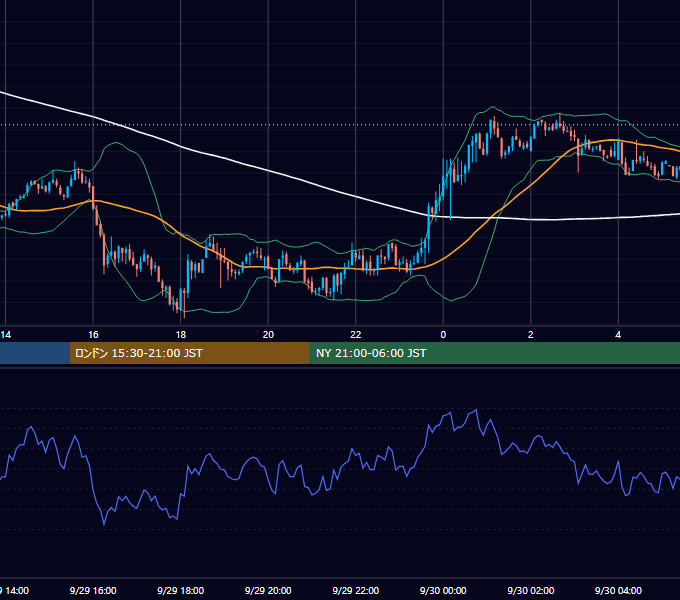Screen dimensions: 680x600
Task: Click the 9/30 02:00 label on oscillator axis
Action: pos(531,590)
